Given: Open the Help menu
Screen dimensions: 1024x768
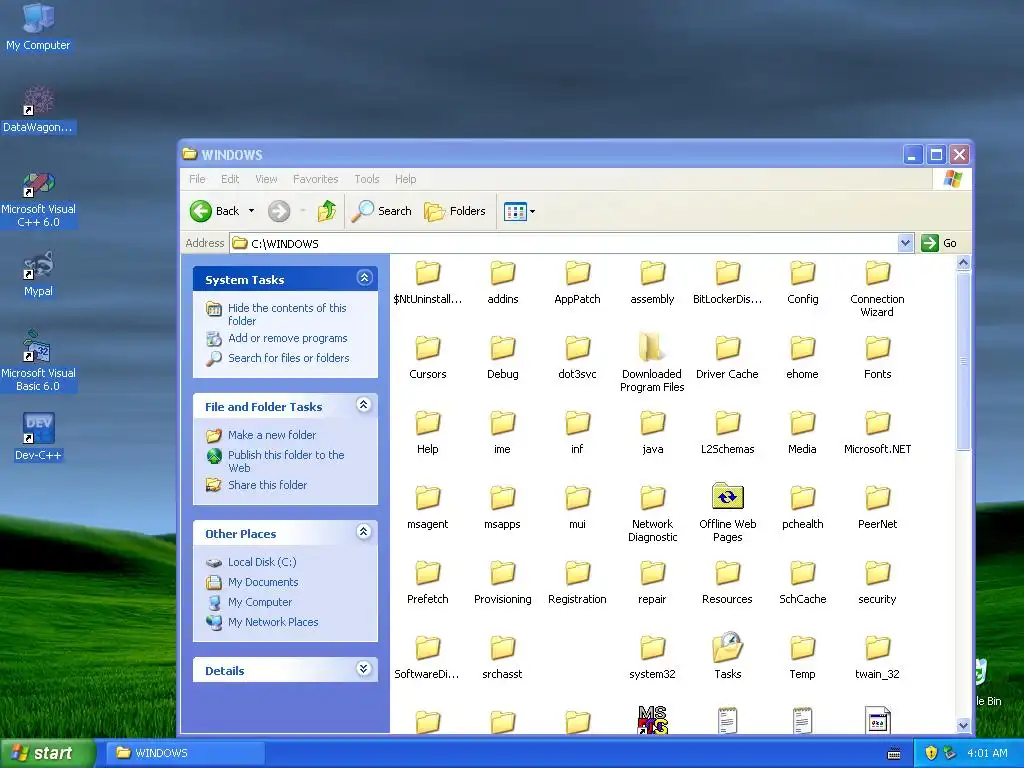Looking at the screenshot, I should (x=405, y=179).
